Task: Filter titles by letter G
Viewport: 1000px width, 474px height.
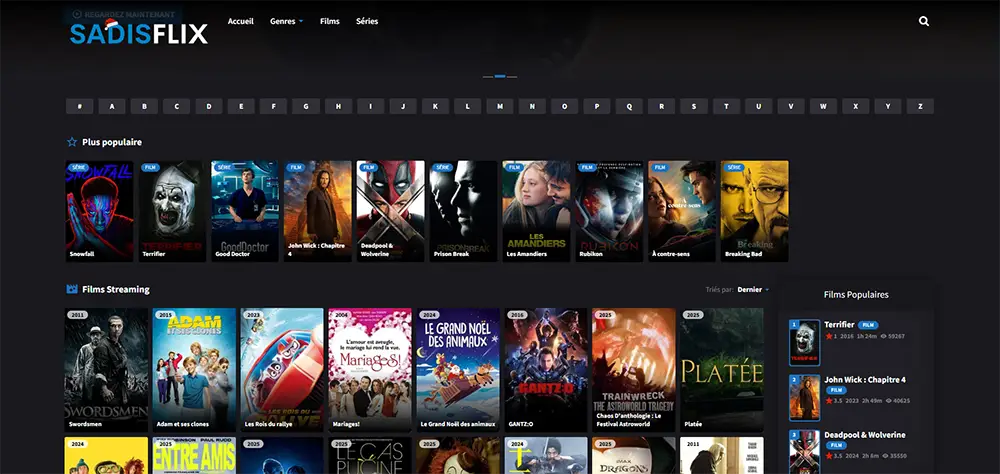Action: coord(306,107)
